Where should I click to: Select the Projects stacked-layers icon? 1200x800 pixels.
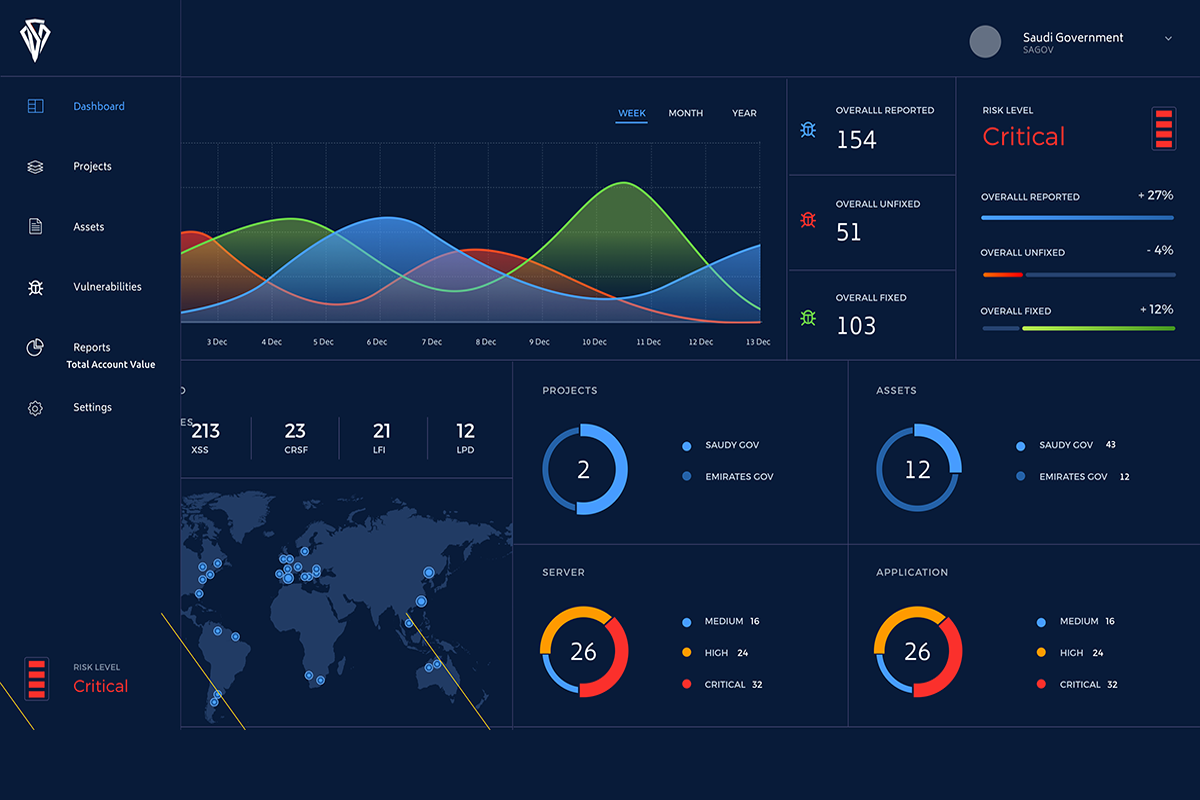35,167
